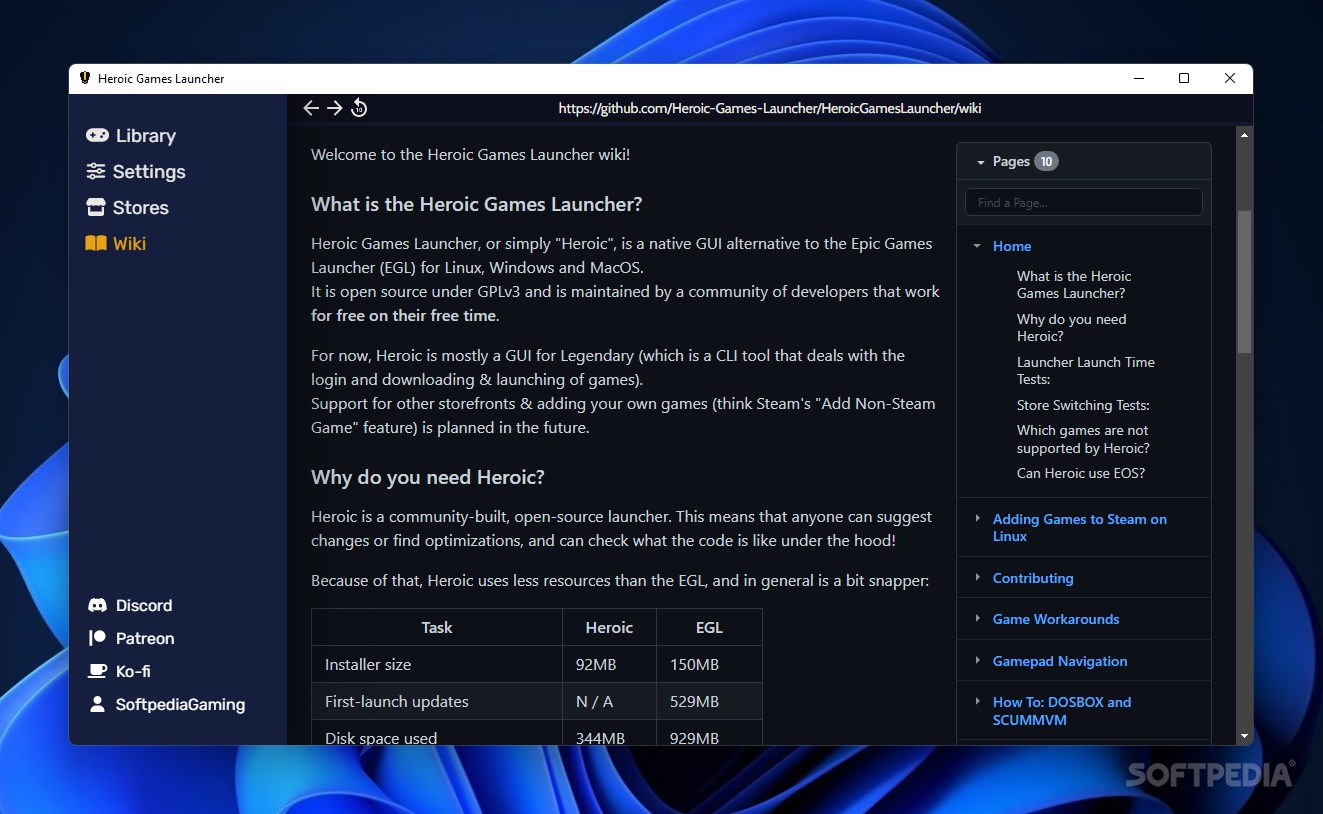Click the '529MB' table cell
1323x814 pixels.
709,701
